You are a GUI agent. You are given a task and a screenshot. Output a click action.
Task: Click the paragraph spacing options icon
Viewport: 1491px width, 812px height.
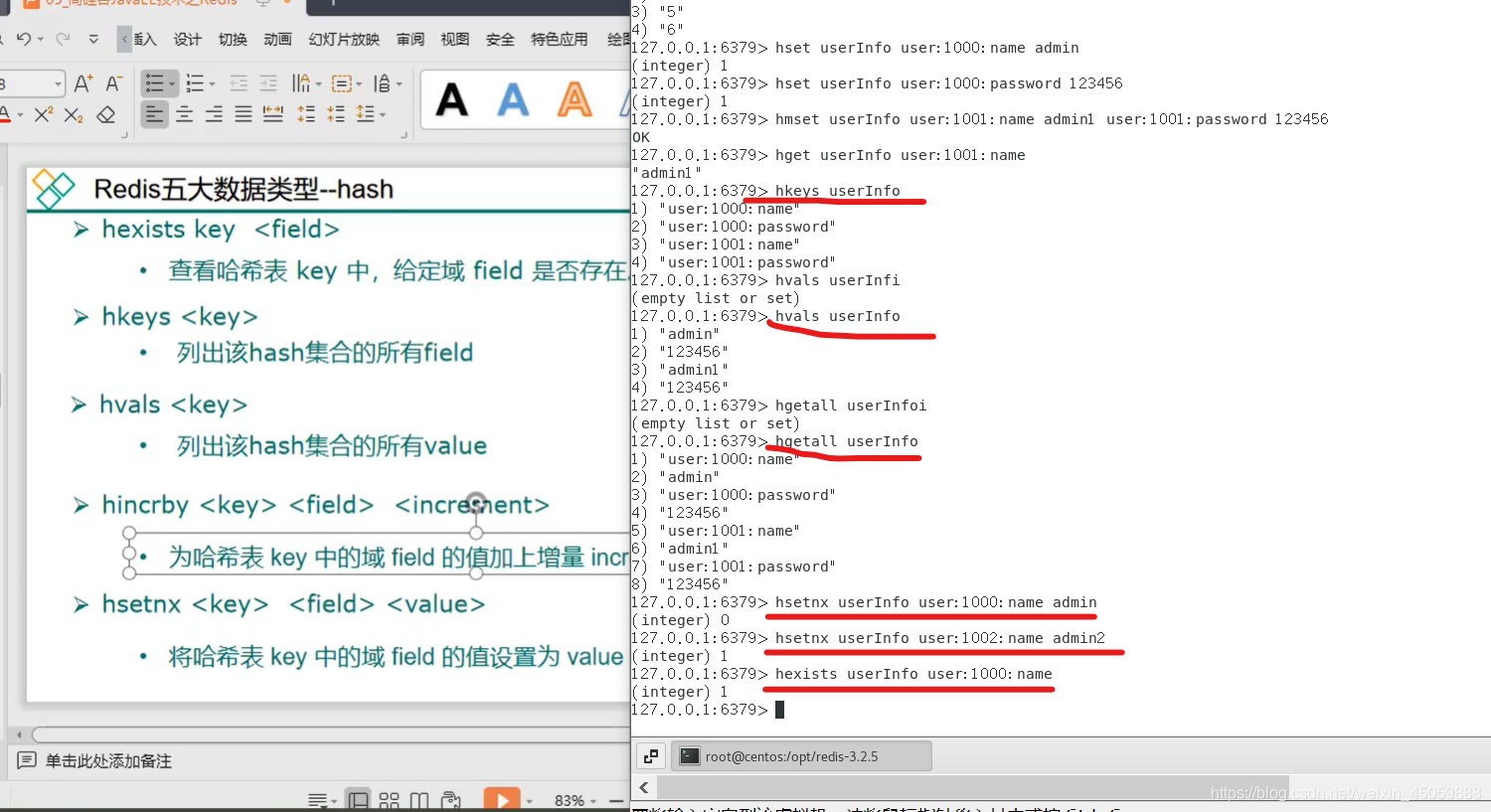(366, 114)
